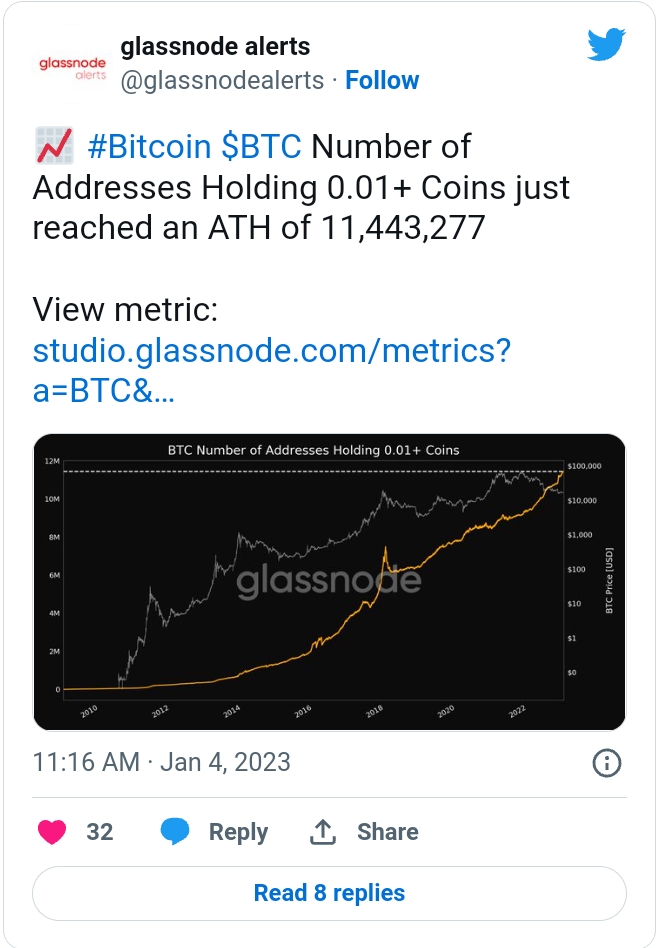Like the tweet with the heart icon
Image resolution: width=659 pixels, height=948 pixels.
(54, 831)
